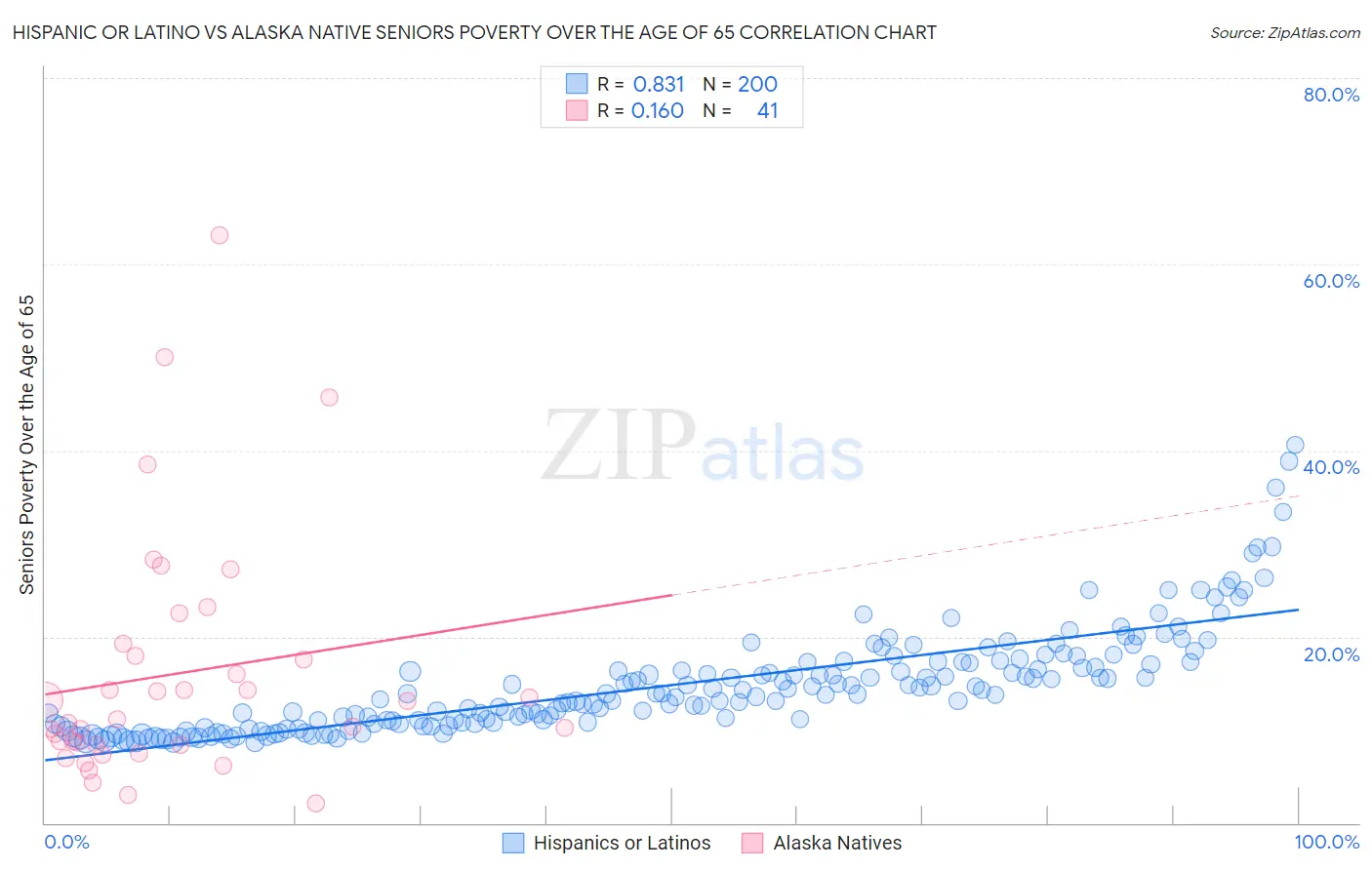Click the 80.0% y-axis label

1331,95
